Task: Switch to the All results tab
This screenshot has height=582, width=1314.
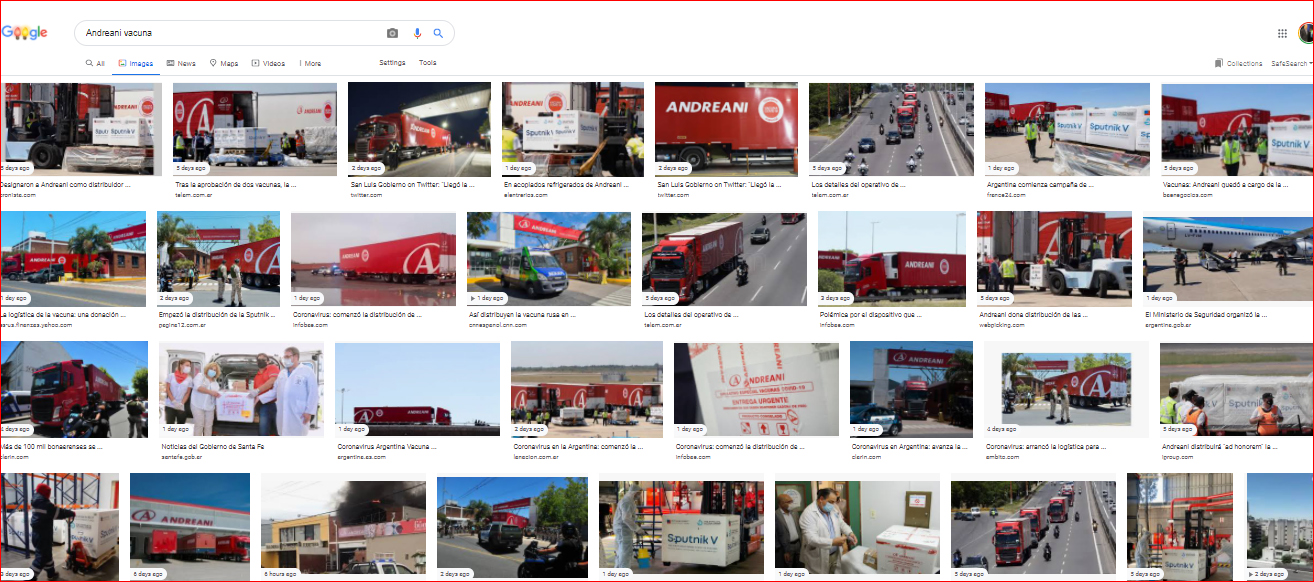Action: pyautogui.click(x=95, y=63)
